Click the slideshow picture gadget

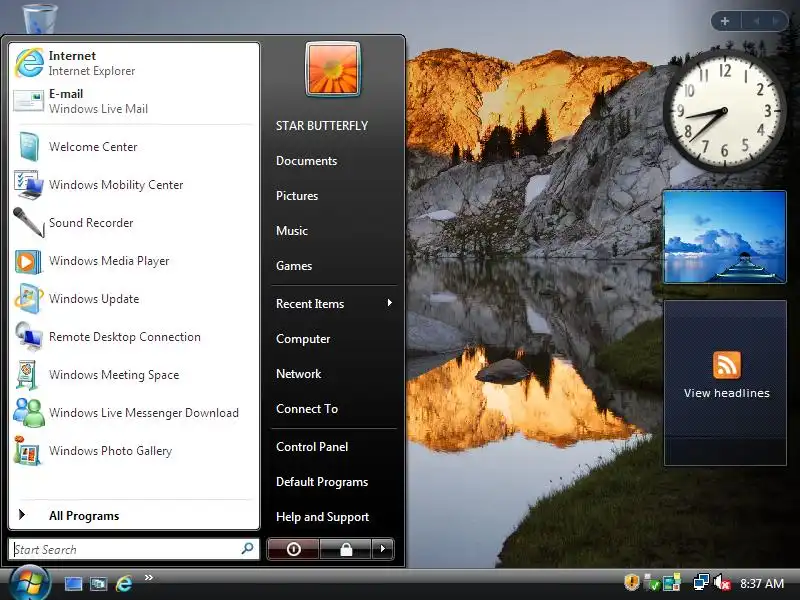724,237
